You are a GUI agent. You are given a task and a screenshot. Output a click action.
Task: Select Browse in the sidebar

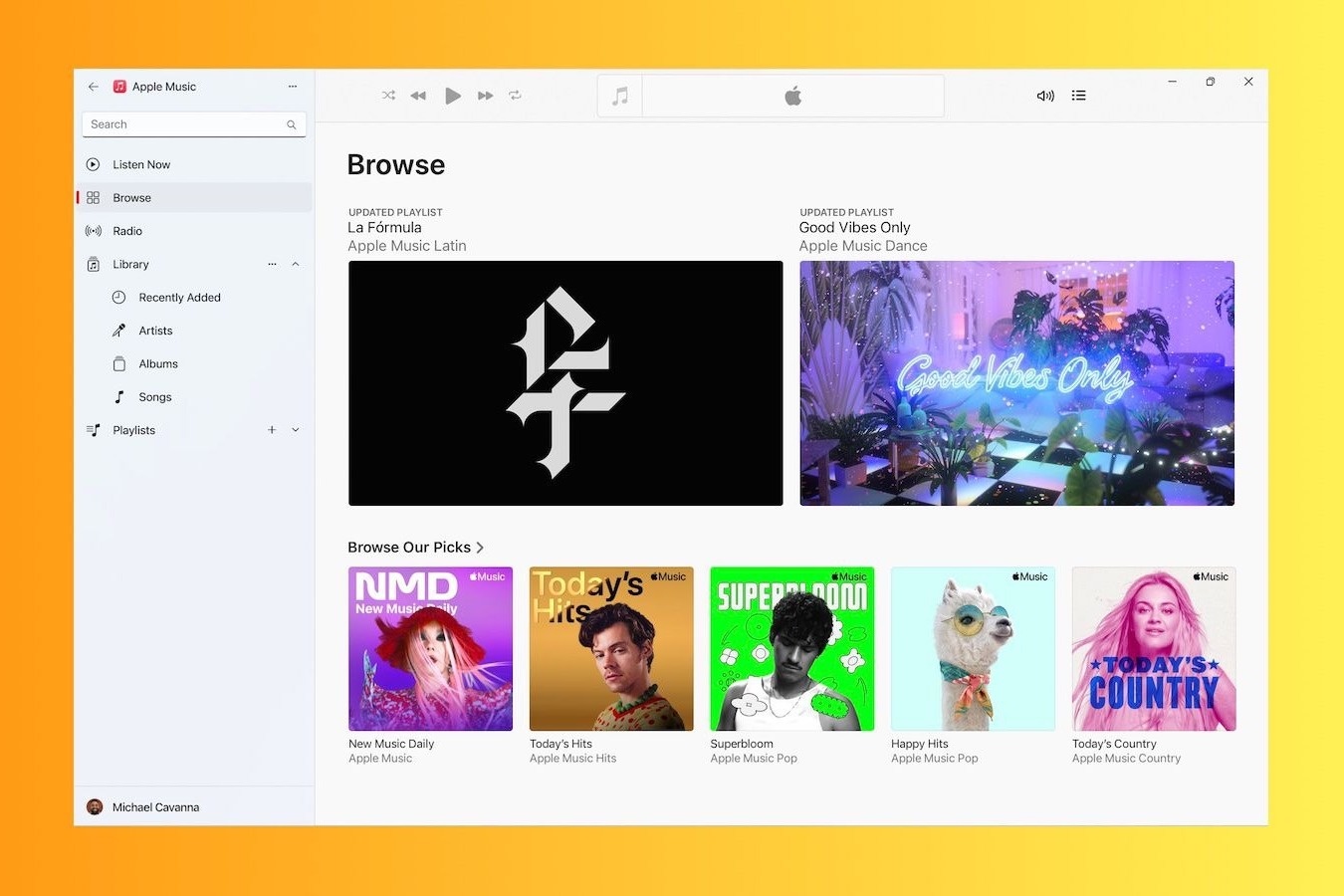[131, 197]
